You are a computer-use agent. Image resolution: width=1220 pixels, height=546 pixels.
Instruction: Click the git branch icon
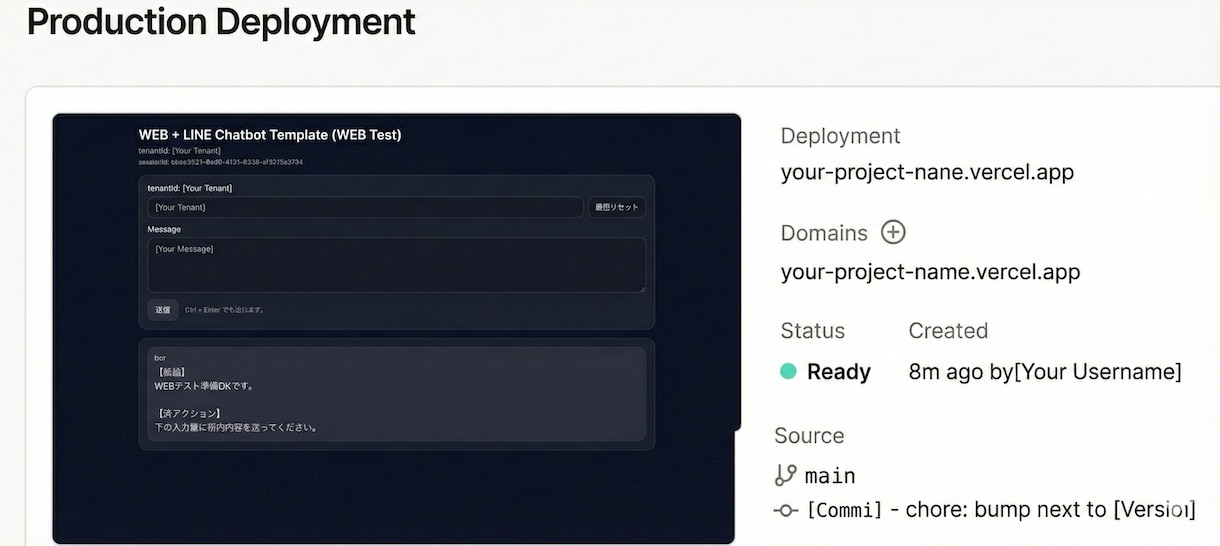(786, 475)
